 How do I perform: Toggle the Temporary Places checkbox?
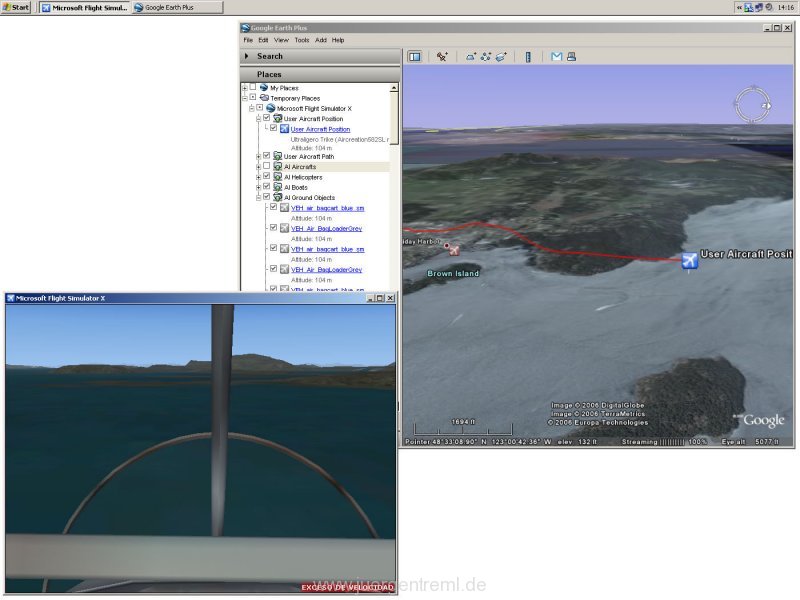click(253, 97)
